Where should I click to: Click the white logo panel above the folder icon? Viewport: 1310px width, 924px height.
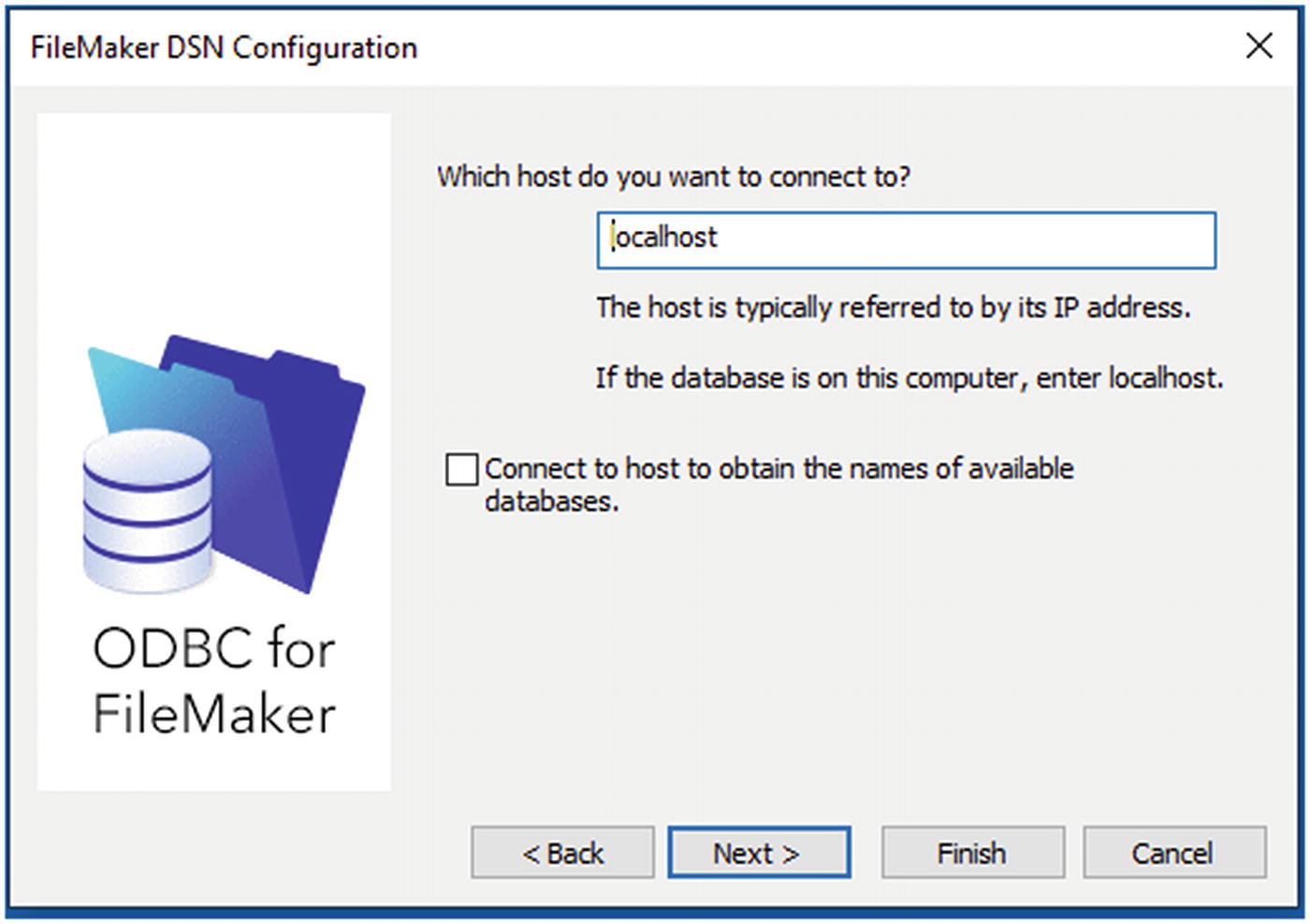[x=214, y=220]
